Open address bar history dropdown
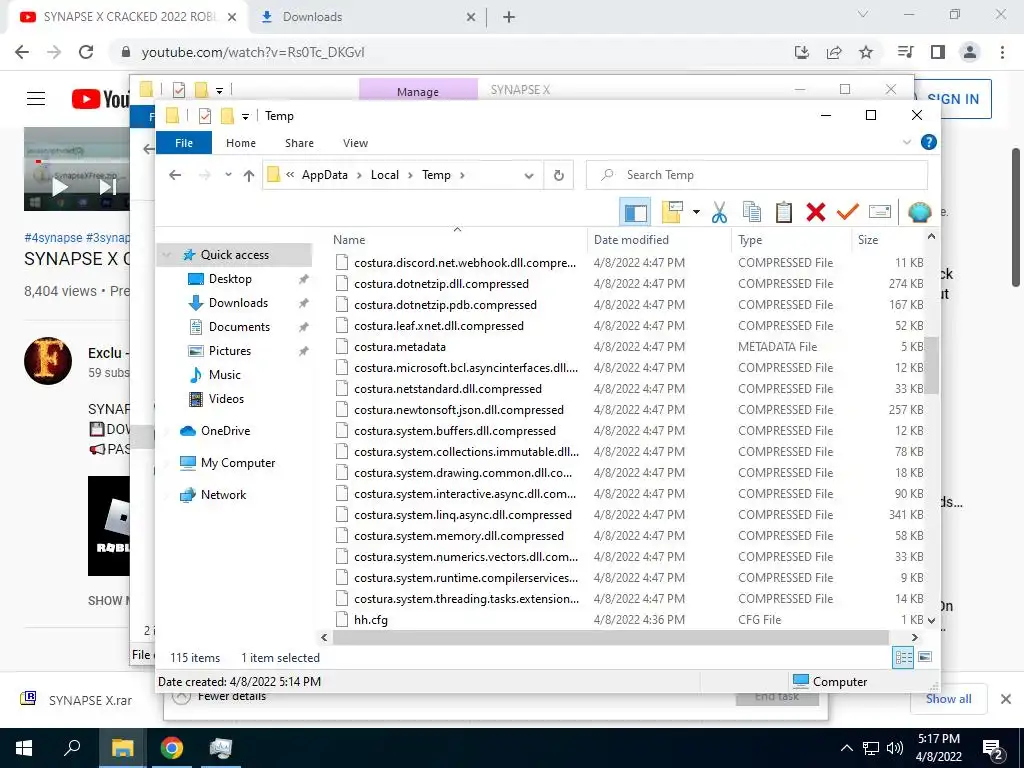The image size is (1024, 768). 529,175
